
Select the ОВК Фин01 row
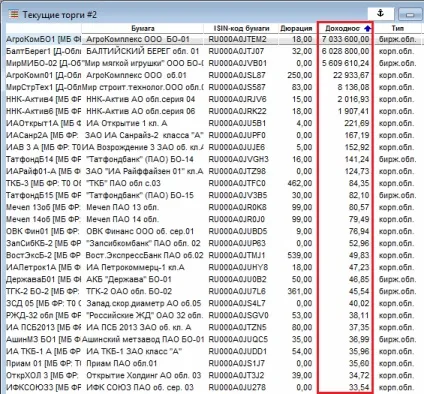[x=213, y=231]
